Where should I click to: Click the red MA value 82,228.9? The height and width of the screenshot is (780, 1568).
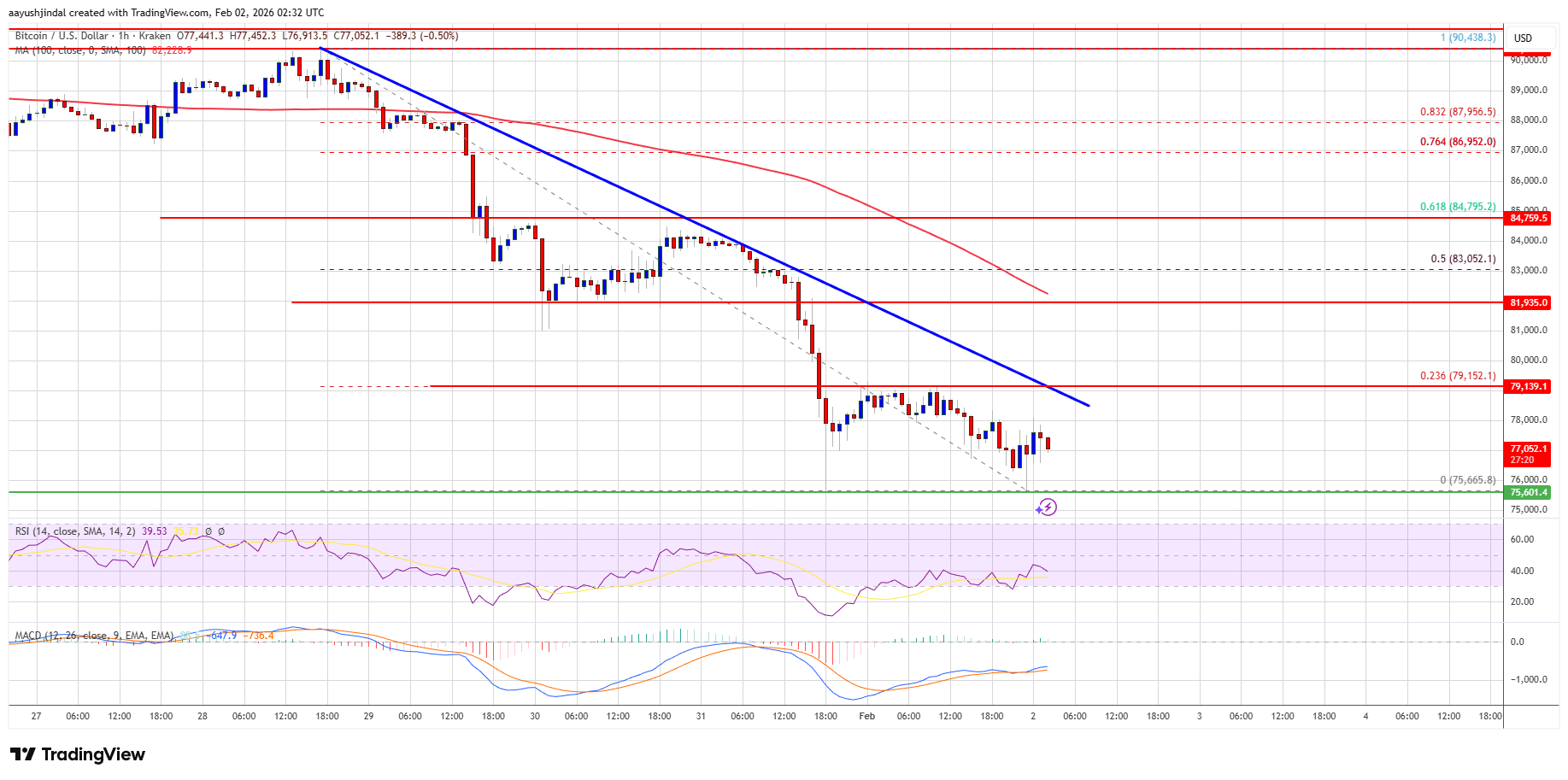[172, 50]
